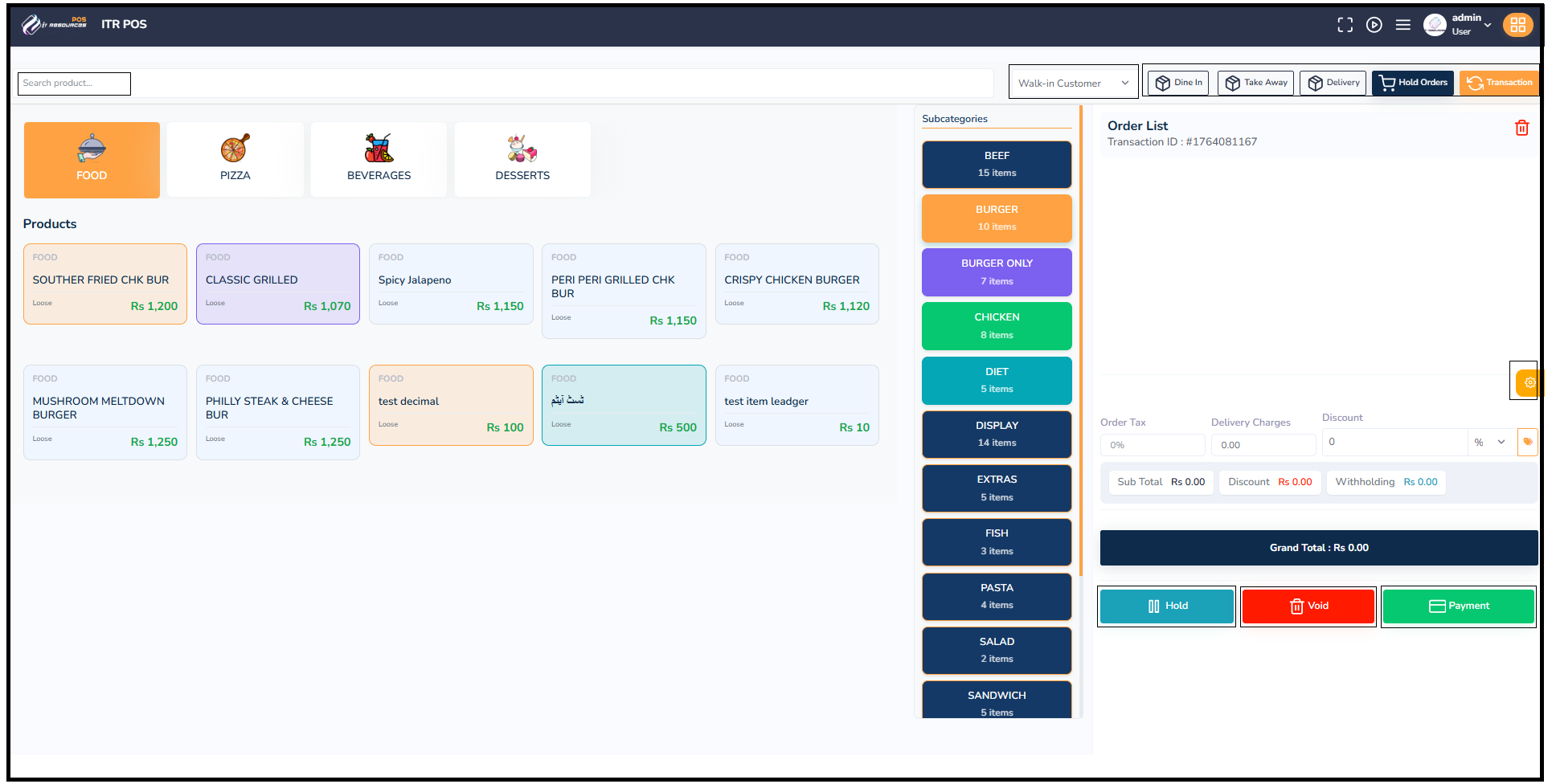The width and height of the screenshot is (1556, 784).
Task: Select Dine In order type
Action: pyautogui.click(x=1178, y=83)
